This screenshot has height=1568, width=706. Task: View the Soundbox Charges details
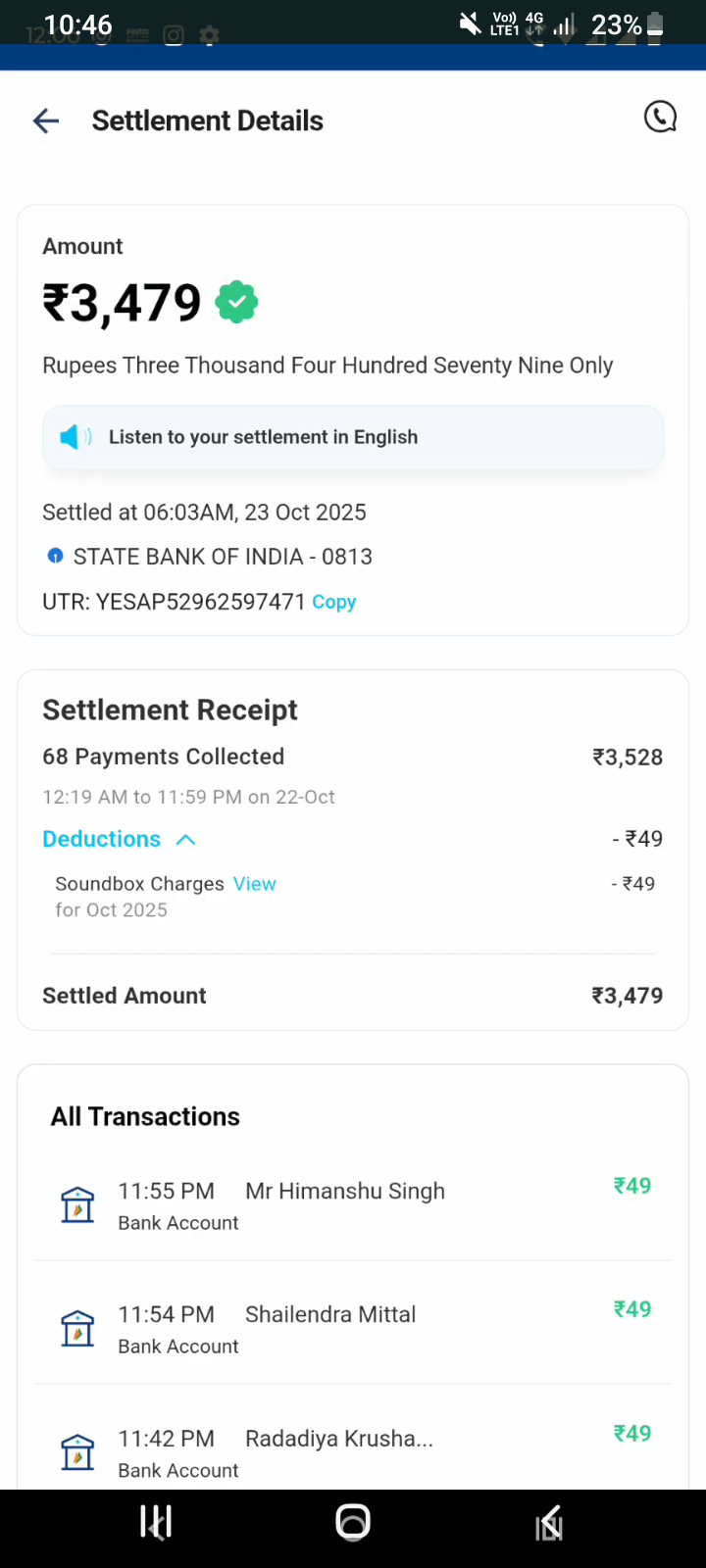coord(254,884)
